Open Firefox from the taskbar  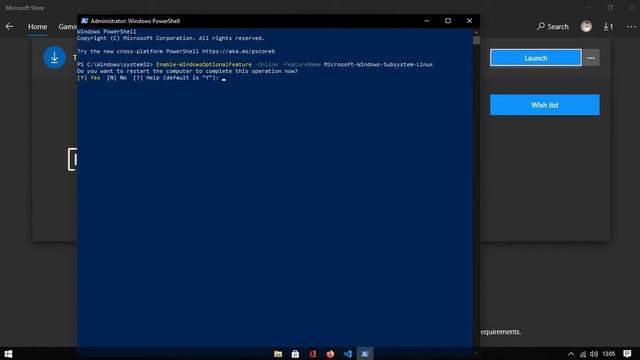click(x=330, y=354)
